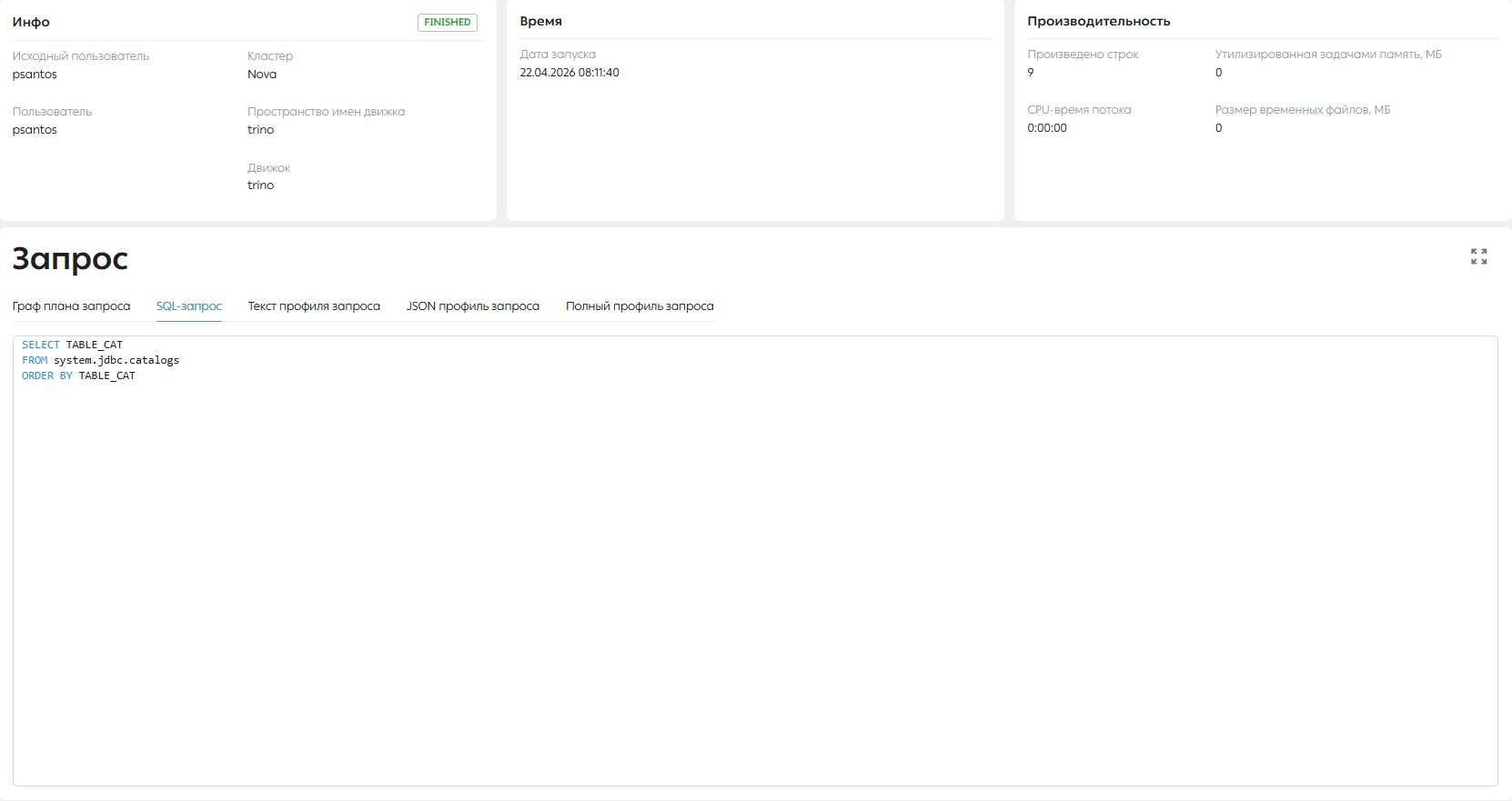Click trino under Движок
Viewport: 1512px width, 801px height.
click(260, 185)
